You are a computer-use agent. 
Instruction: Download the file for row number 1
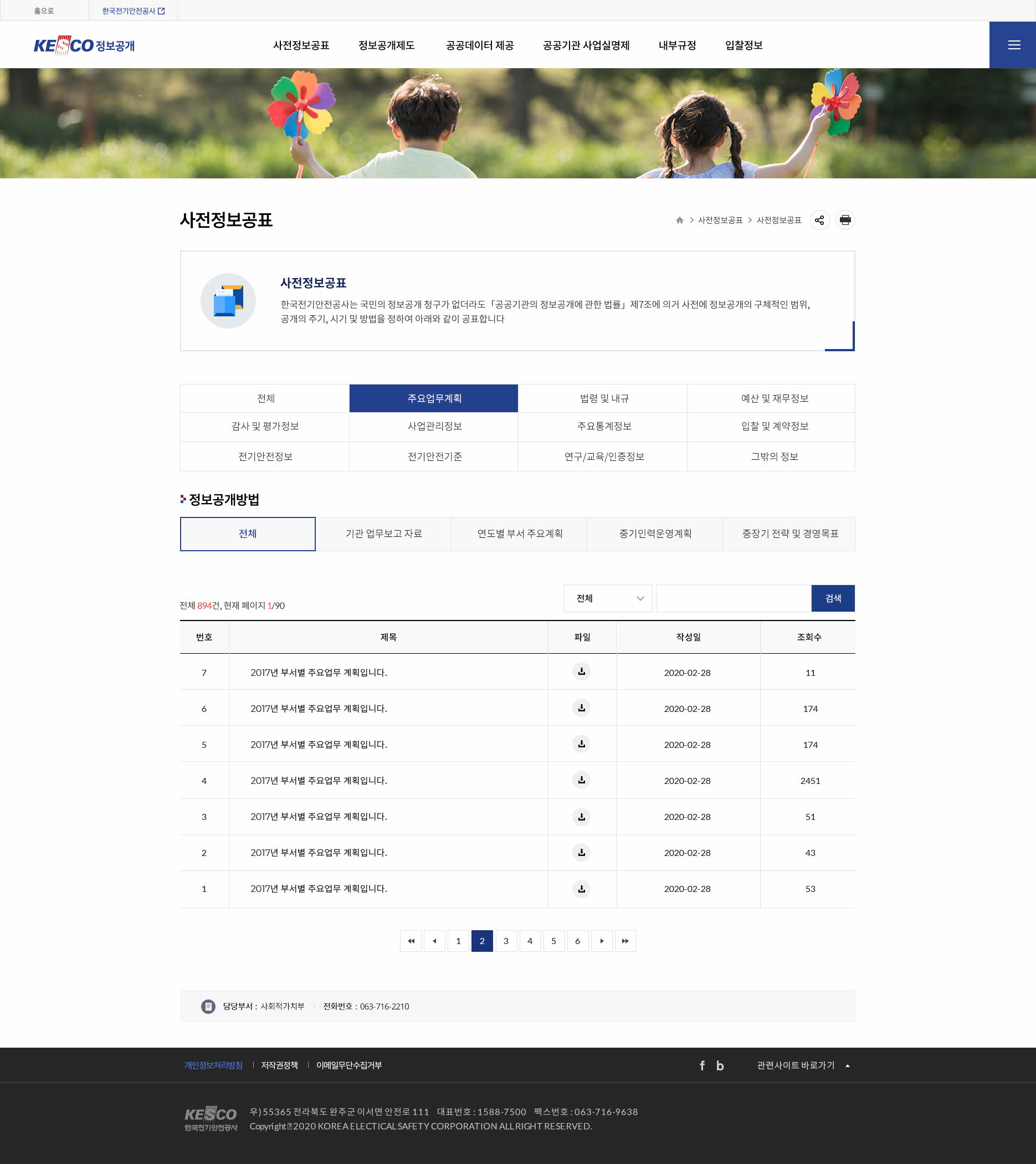[582, 889]
